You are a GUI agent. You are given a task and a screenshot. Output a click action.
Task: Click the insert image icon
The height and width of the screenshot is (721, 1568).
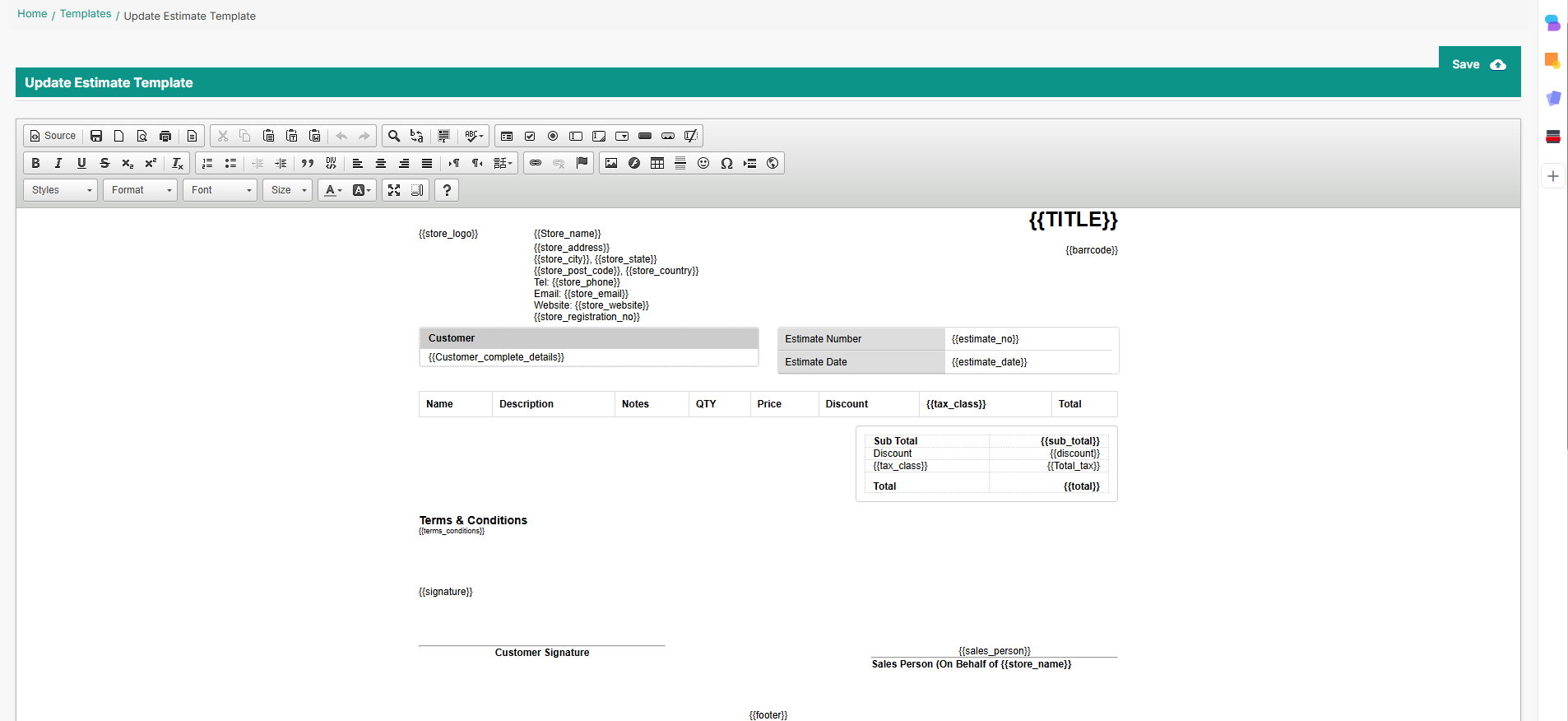(x=611, y=163)
